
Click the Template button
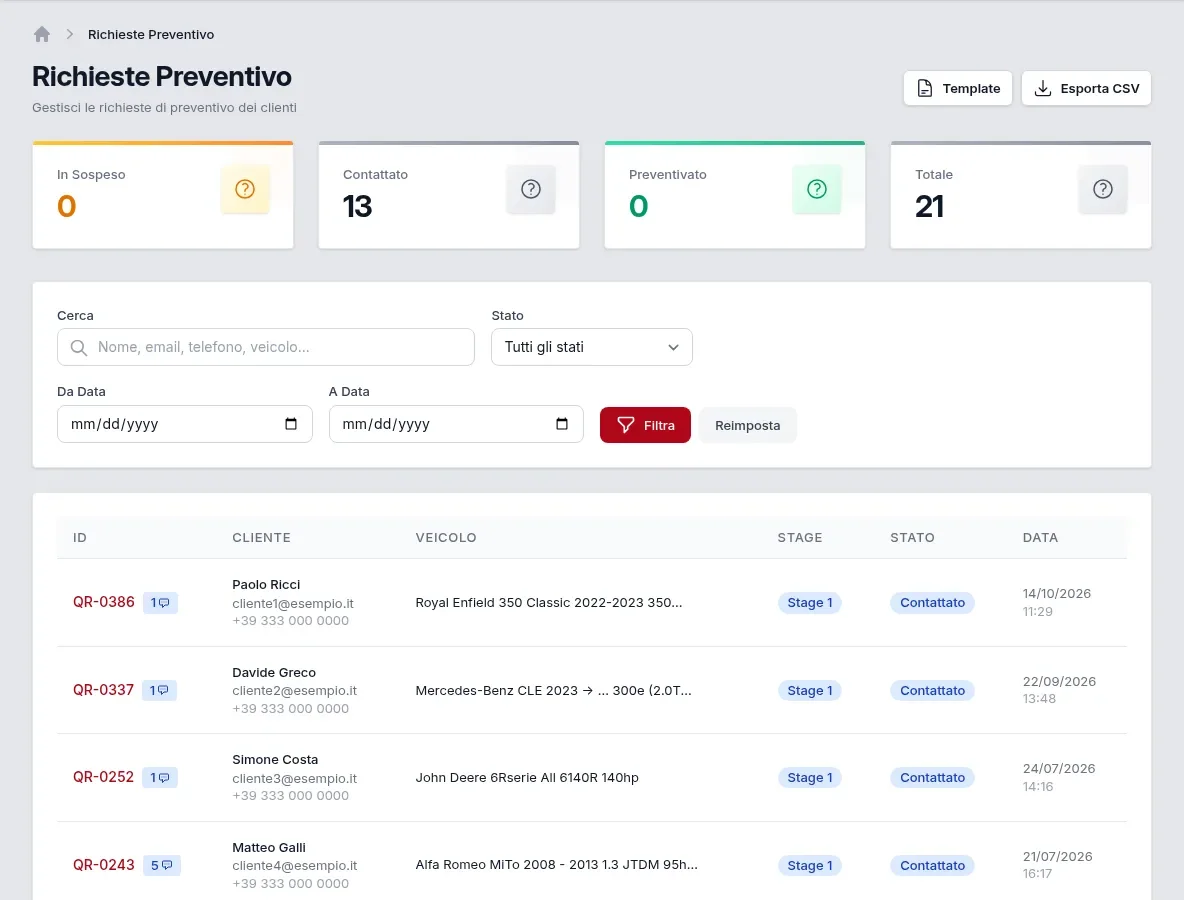point(957,88)
